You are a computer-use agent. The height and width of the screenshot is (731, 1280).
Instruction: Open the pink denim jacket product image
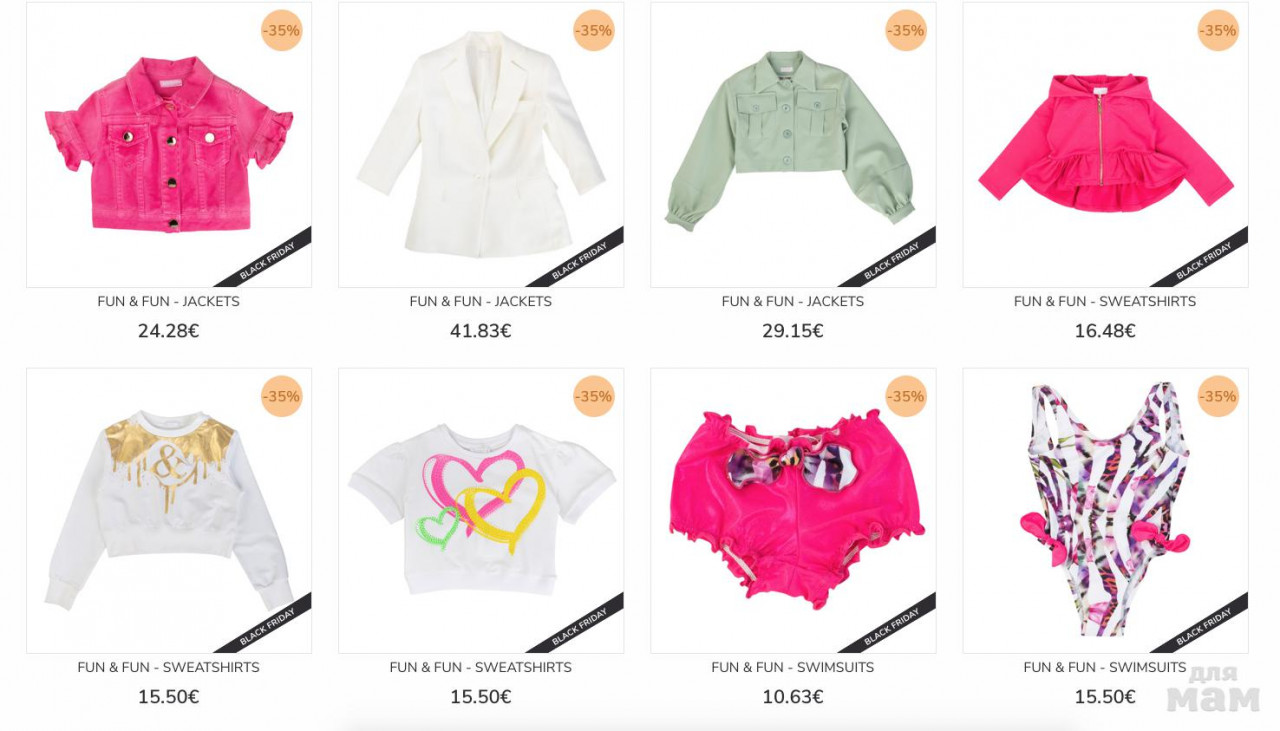(x=169, y=145)
